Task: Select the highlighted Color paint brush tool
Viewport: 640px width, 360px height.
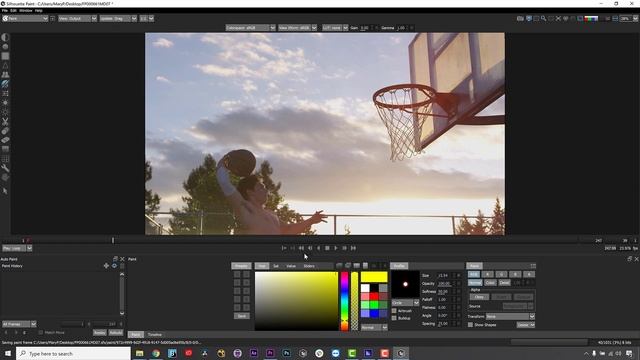Action: point(5,84)
